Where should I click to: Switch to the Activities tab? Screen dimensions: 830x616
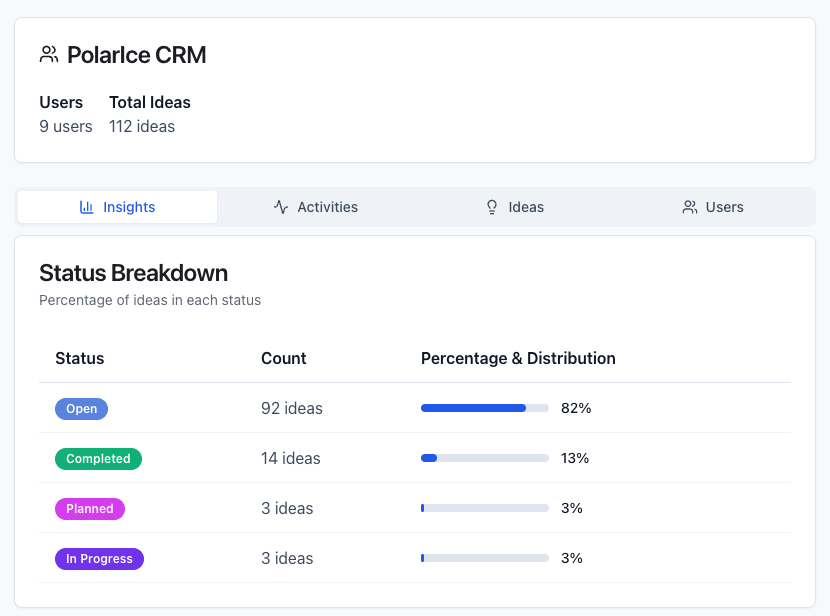pyautogui.click(x=317, y=207)
